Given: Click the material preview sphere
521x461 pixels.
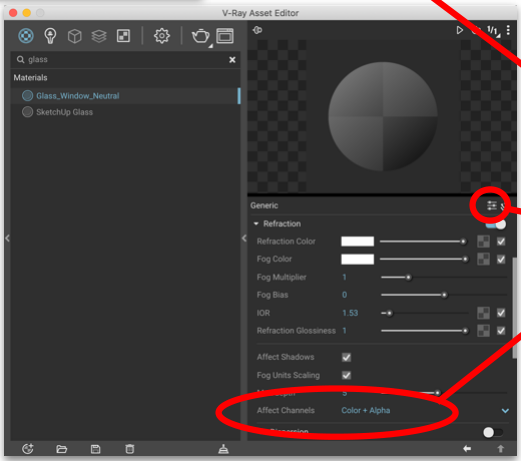Looking at the screenshot, I should [383, 116].
